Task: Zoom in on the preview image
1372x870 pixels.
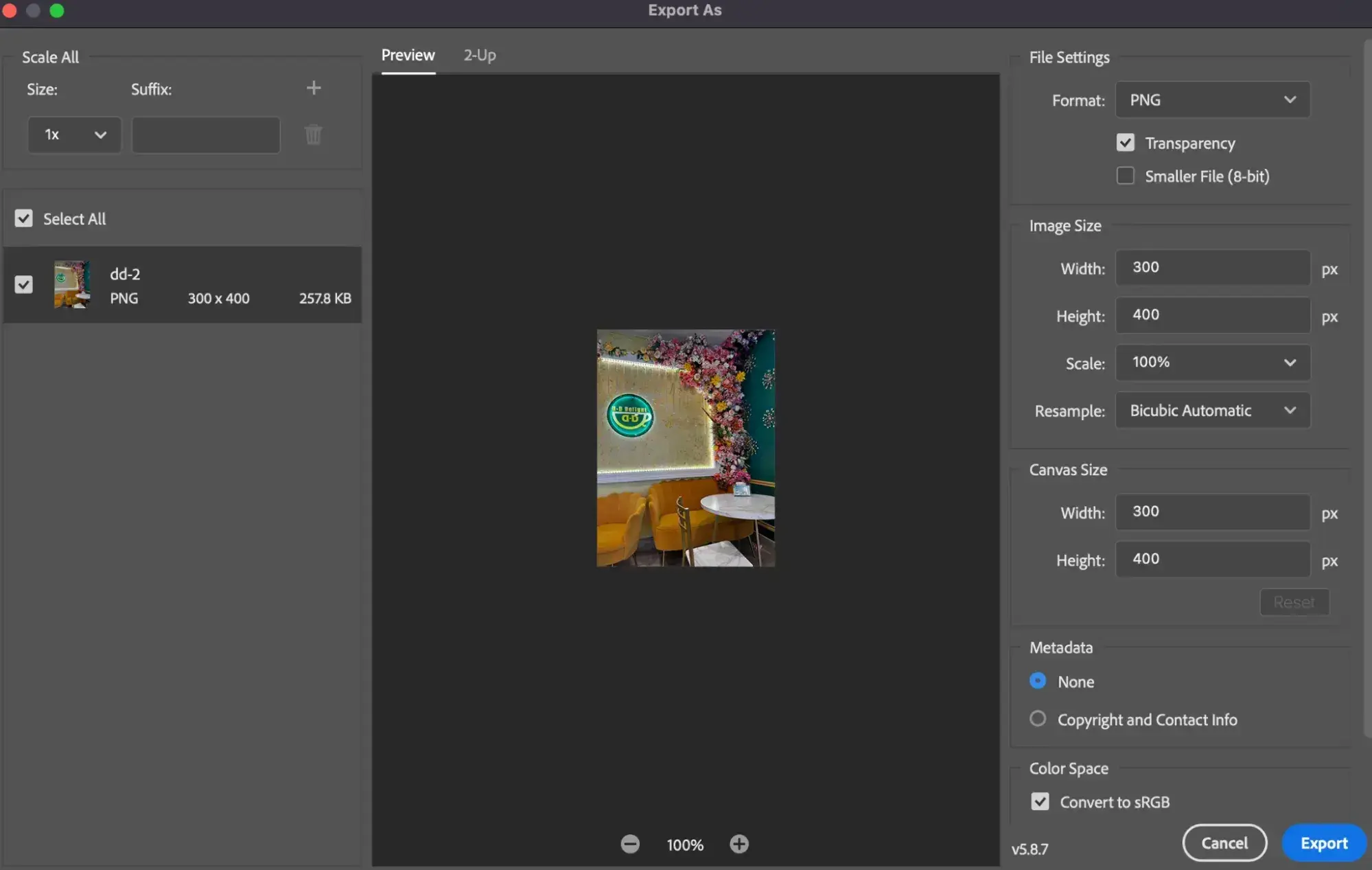Action: (739, 844)
